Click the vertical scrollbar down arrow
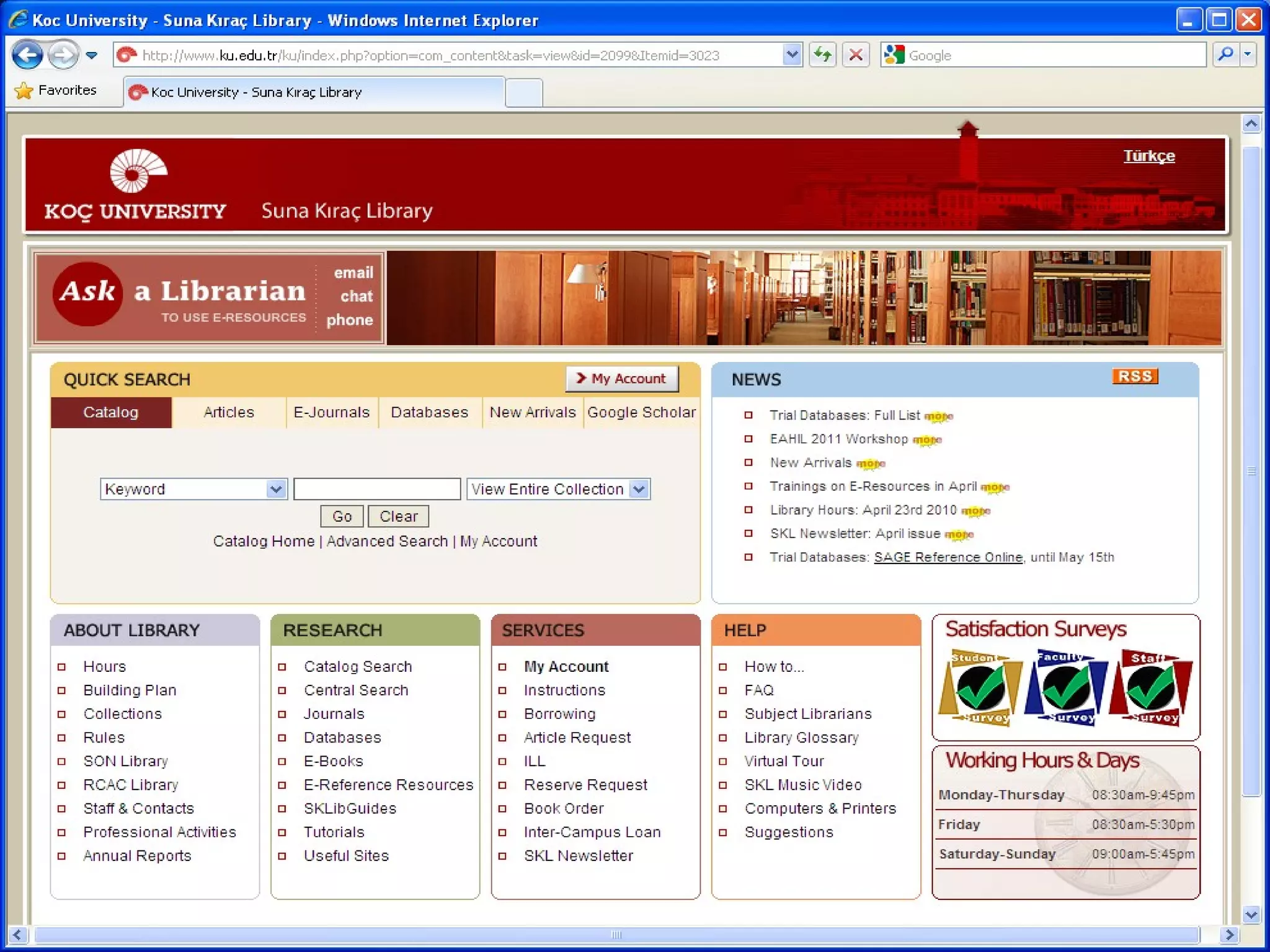 pos(1251,914)
